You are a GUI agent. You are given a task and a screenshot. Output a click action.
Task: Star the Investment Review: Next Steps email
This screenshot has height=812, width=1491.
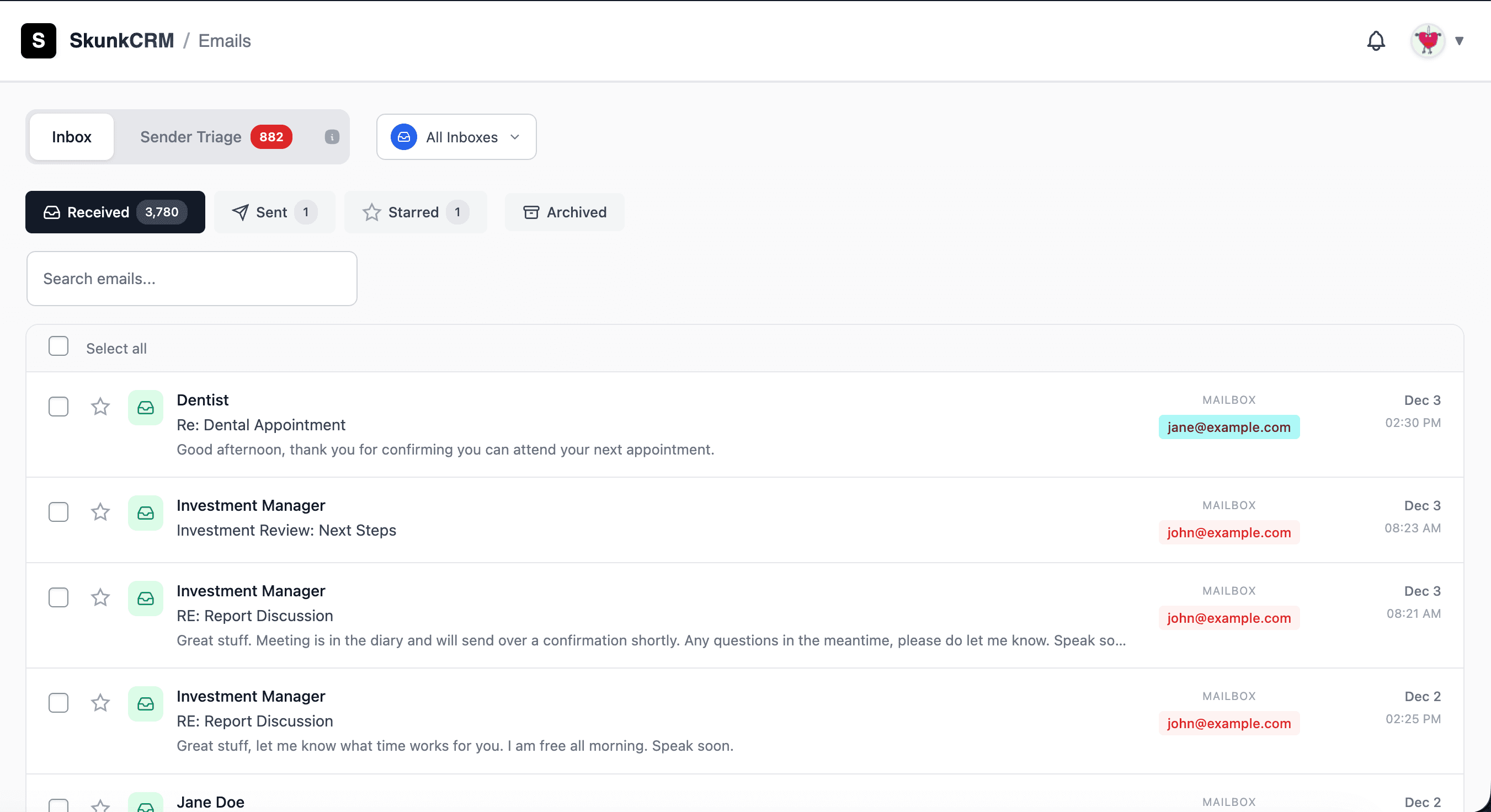[x=100, y=512]
